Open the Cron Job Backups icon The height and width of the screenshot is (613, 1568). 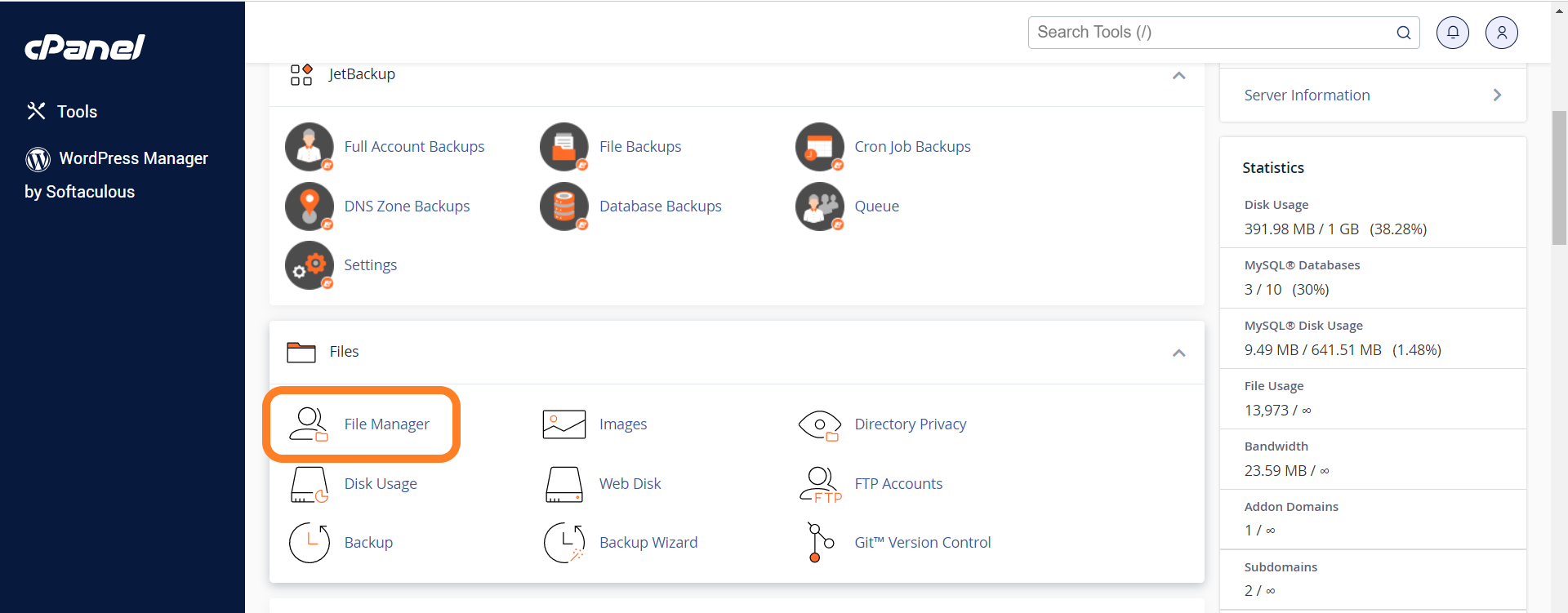pos(820,147)
